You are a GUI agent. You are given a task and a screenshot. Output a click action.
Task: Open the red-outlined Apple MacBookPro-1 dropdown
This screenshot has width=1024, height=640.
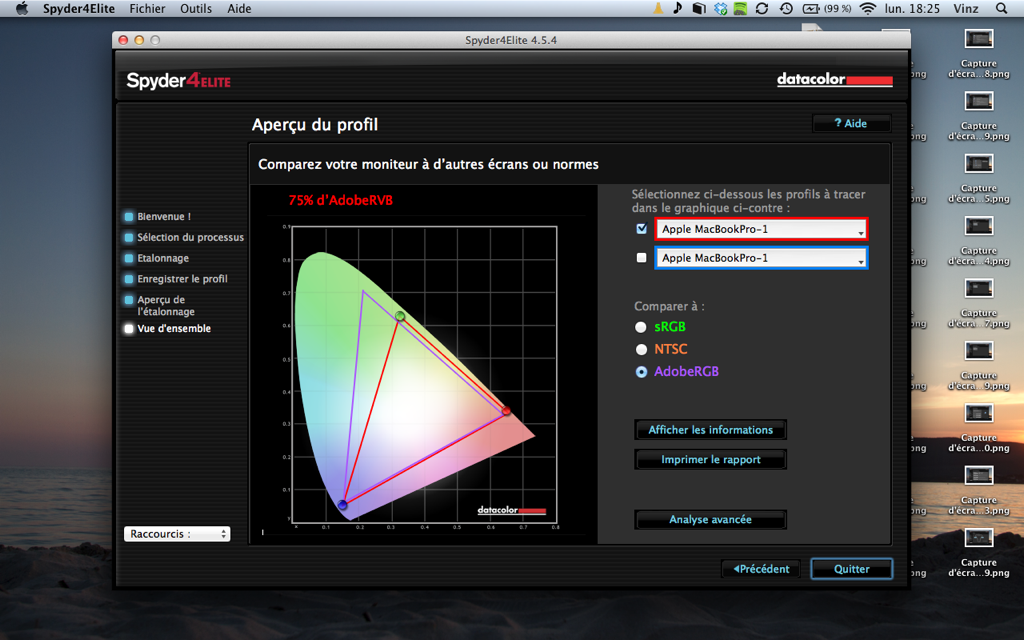pos(761,229)
